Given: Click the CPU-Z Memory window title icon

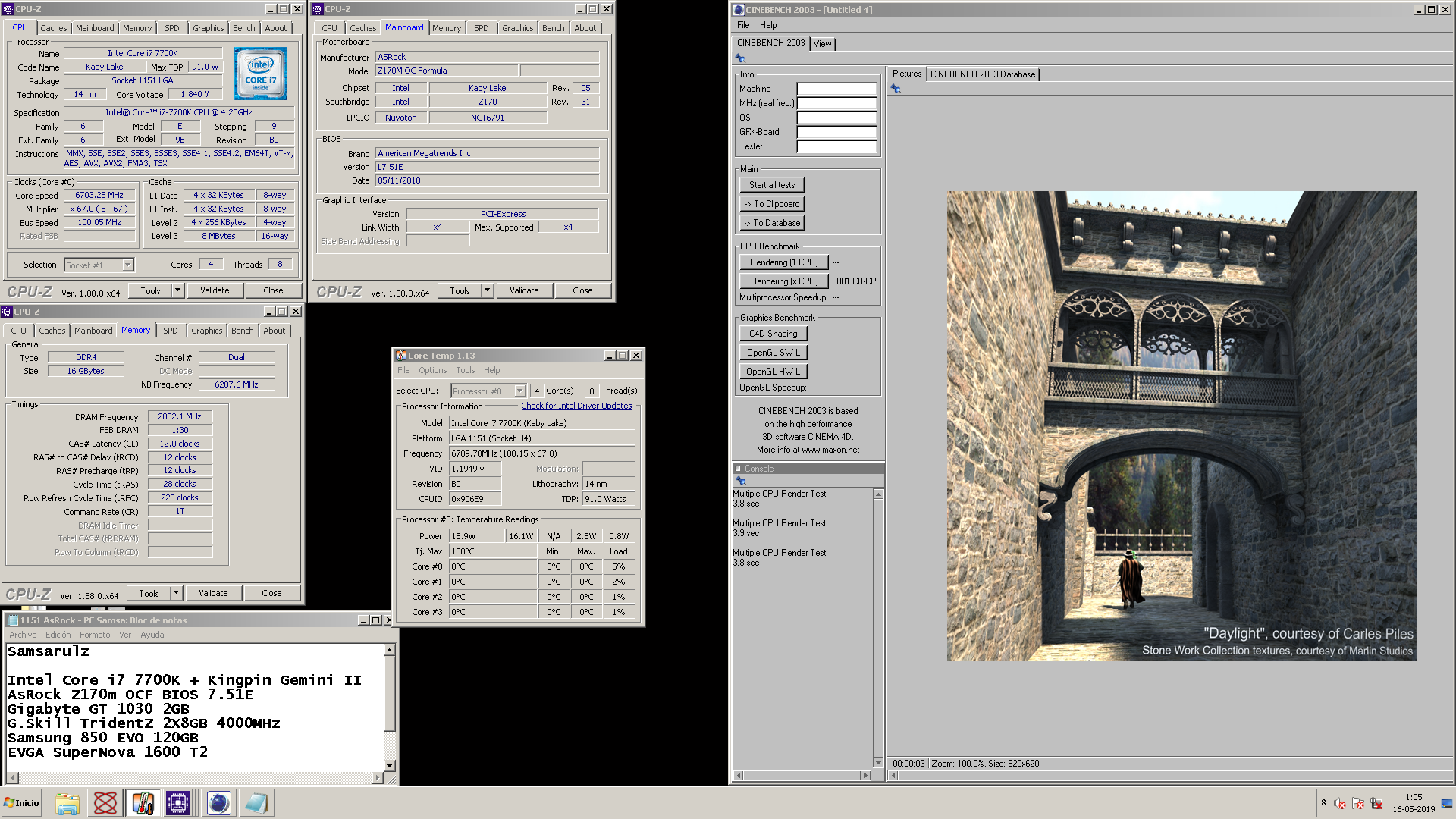Looking at the screenshot, I should pyautogui.click(x=7, y=312).
